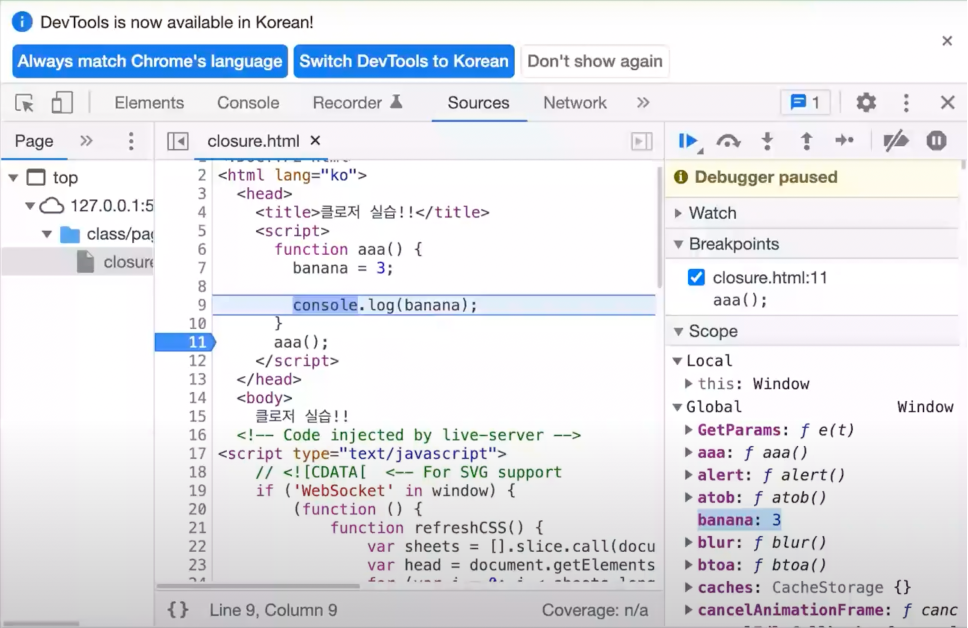Image resolution: width=968 pixels, height=628 pixels.
Task: Collapse the class/pa folder node
Action: point(47,234)
